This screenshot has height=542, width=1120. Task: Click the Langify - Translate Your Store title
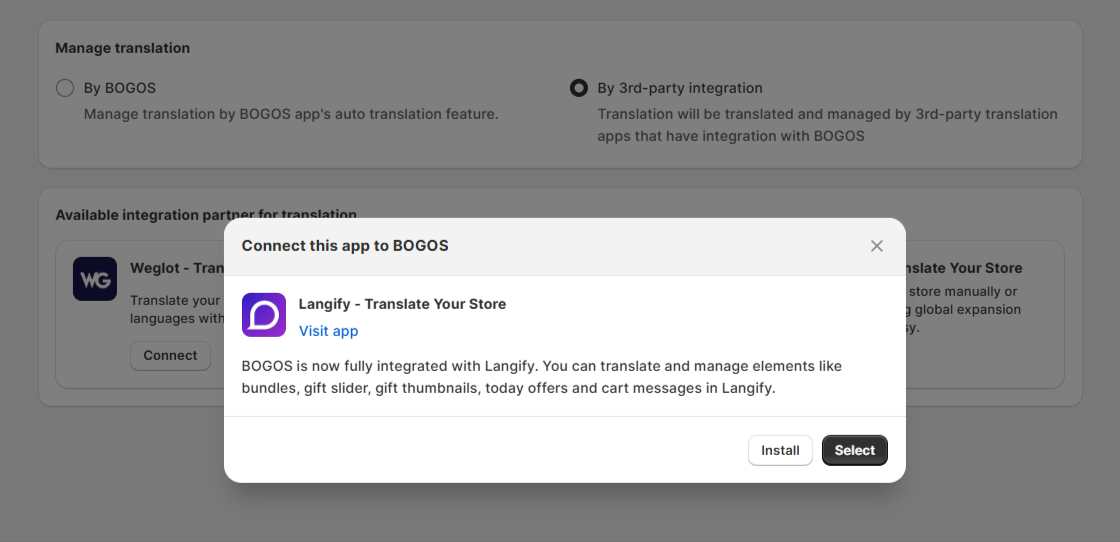click(402, 304)
